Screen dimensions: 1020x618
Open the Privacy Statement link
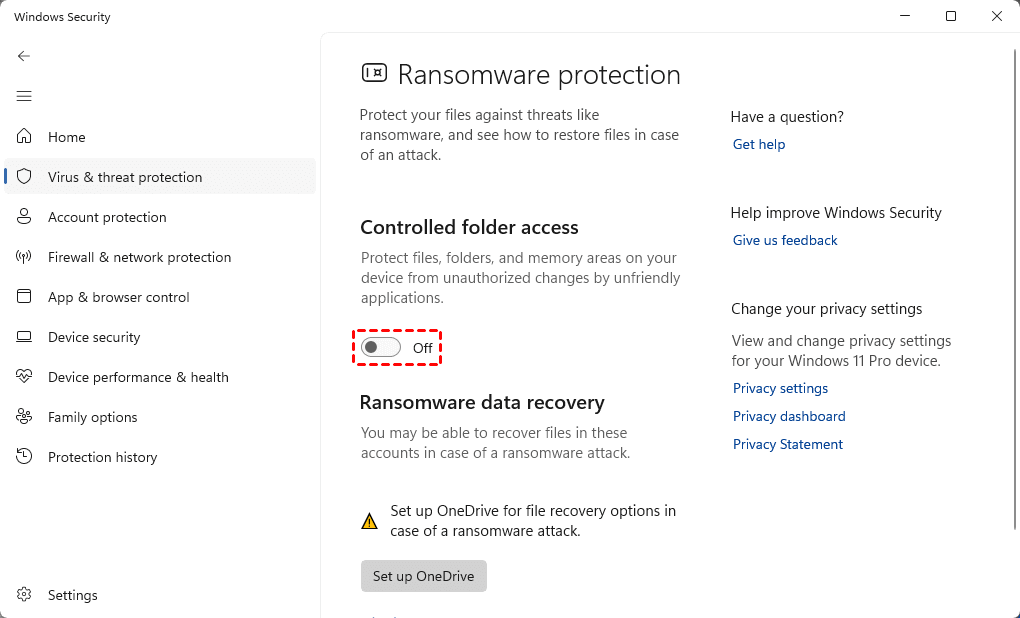(788, 444)
